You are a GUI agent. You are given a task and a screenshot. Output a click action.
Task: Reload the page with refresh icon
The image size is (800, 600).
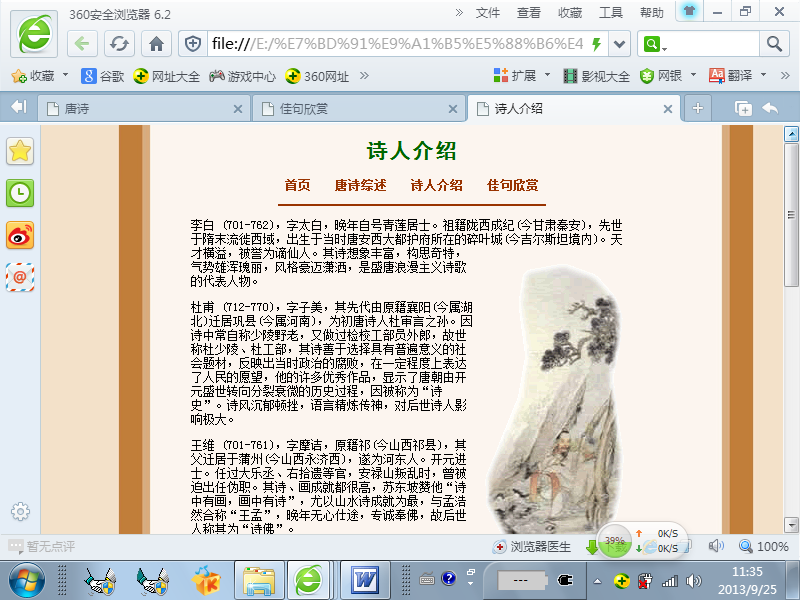(x=120, y=44)
